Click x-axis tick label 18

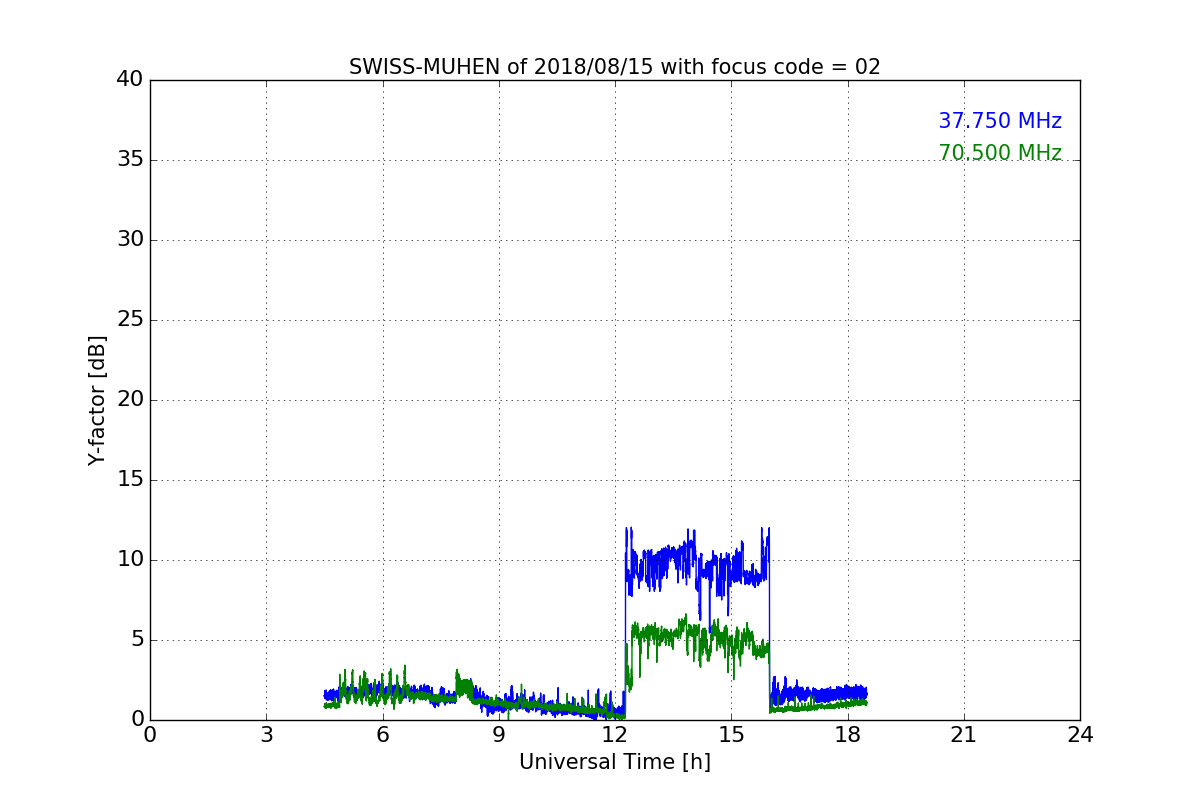pyautogui.click(x=848, y=735)
